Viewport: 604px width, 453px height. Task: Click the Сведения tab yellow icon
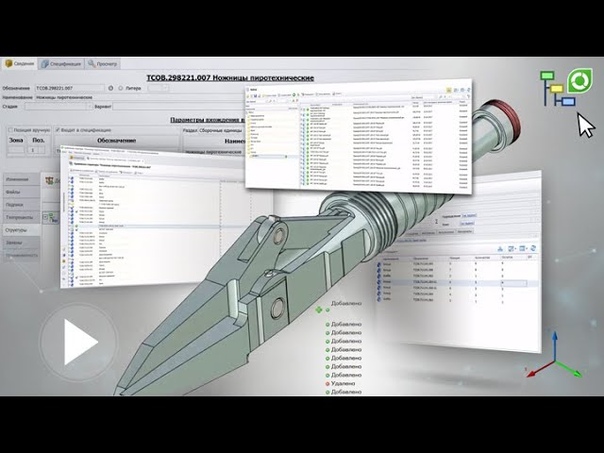pos(8,64)
